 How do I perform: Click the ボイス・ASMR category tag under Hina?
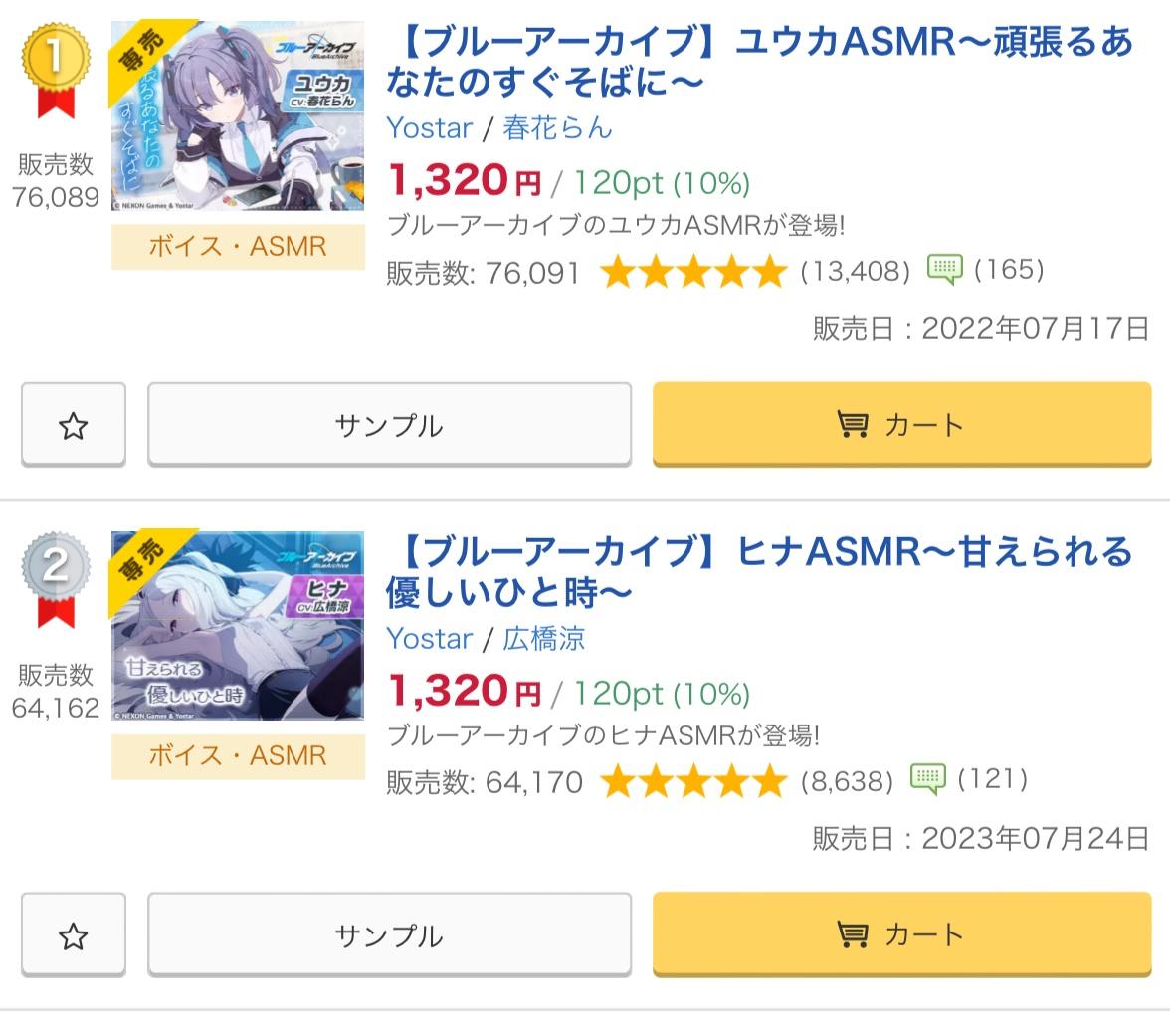click(x=238, y=756)
